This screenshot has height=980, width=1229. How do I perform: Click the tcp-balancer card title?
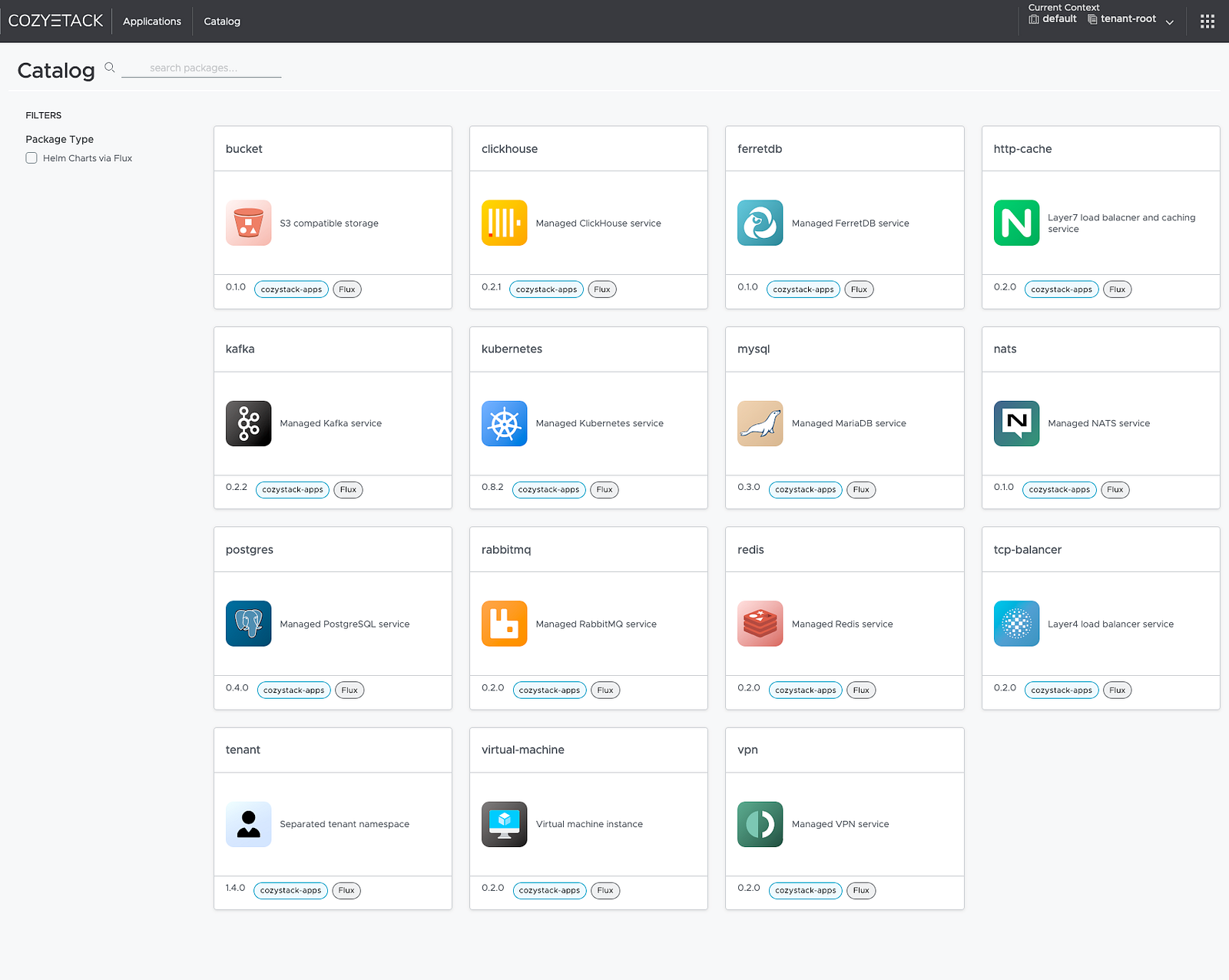pyautogui.click(x=1027, y=550)
